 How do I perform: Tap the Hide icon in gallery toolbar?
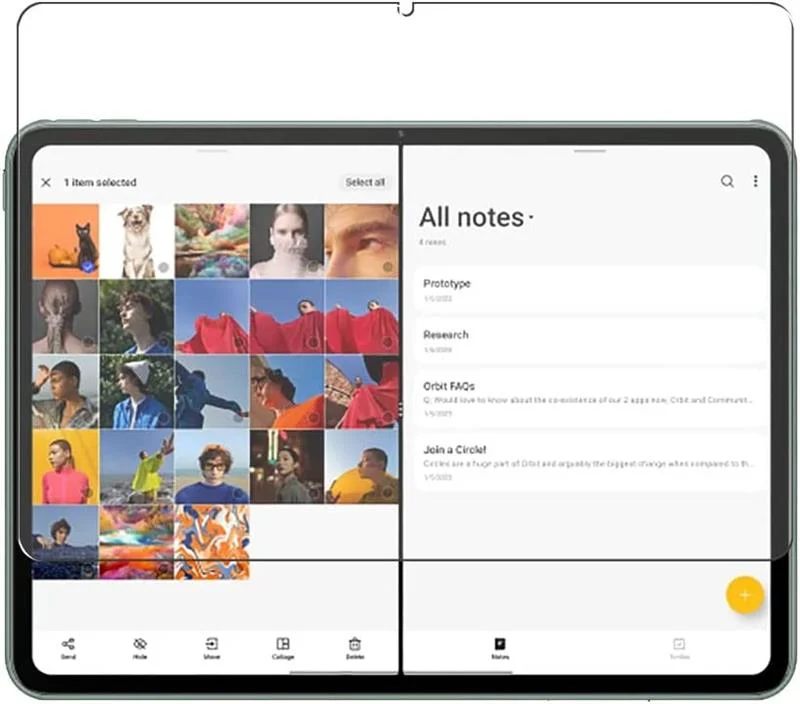tap(140, 646)
